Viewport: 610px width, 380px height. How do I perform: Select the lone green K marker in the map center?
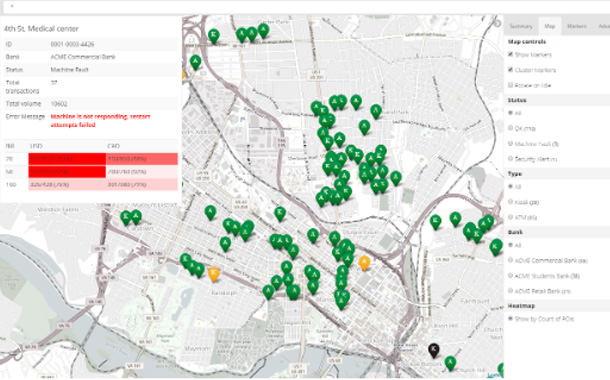tap(280, 214)
